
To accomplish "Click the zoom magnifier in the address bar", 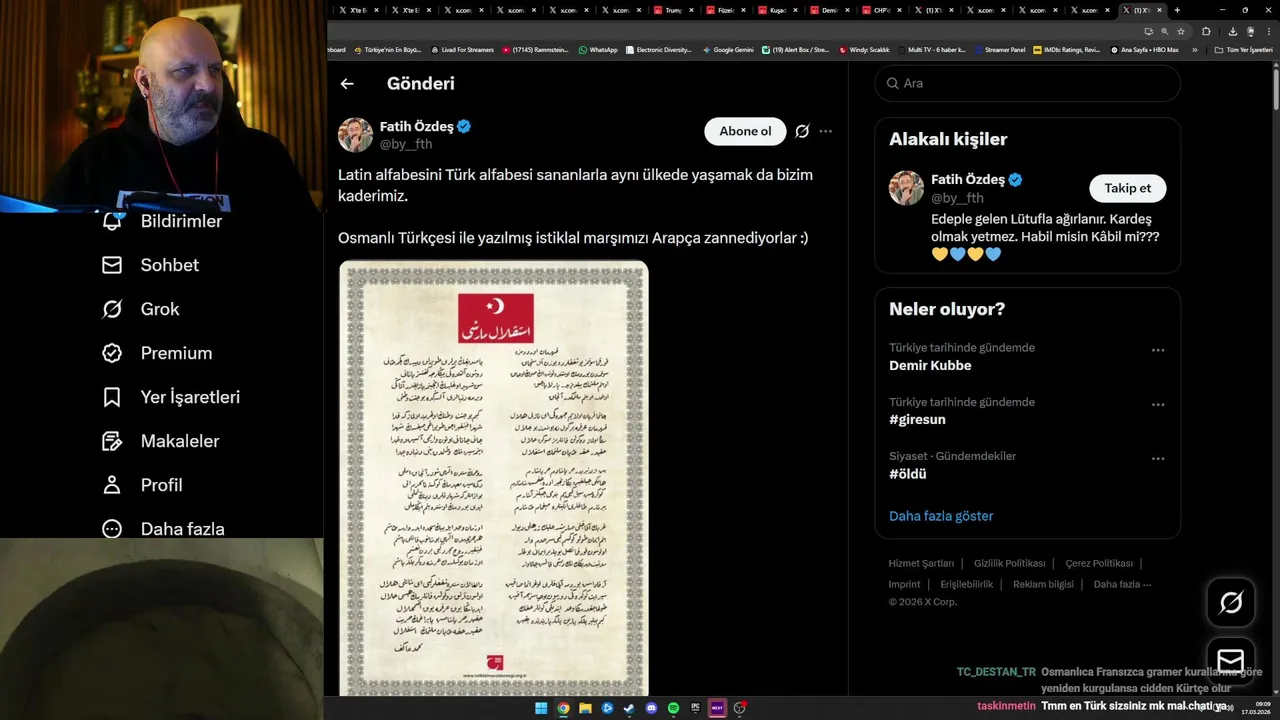I will pyautogui.click(x=1164, y=31).
